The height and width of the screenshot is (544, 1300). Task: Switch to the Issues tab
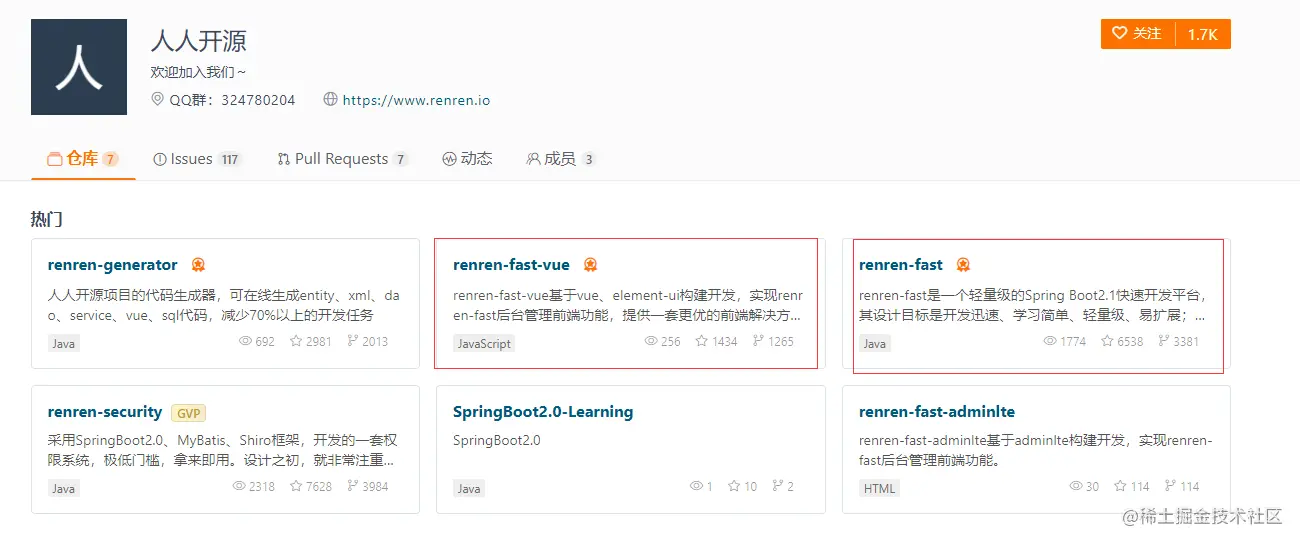coord(197,159)
